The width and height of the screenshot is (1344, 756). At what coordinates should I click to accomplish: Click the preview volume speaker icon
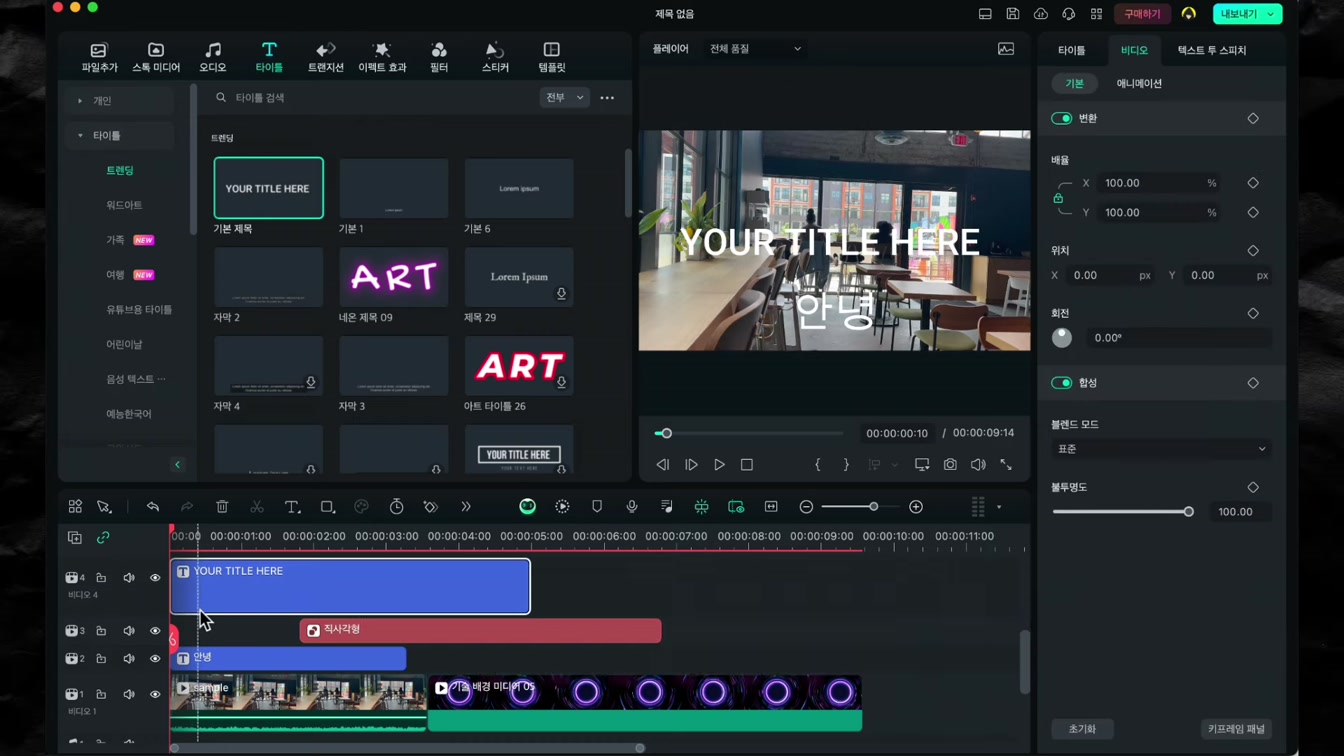pyautogui.click(x=978, y=465)
